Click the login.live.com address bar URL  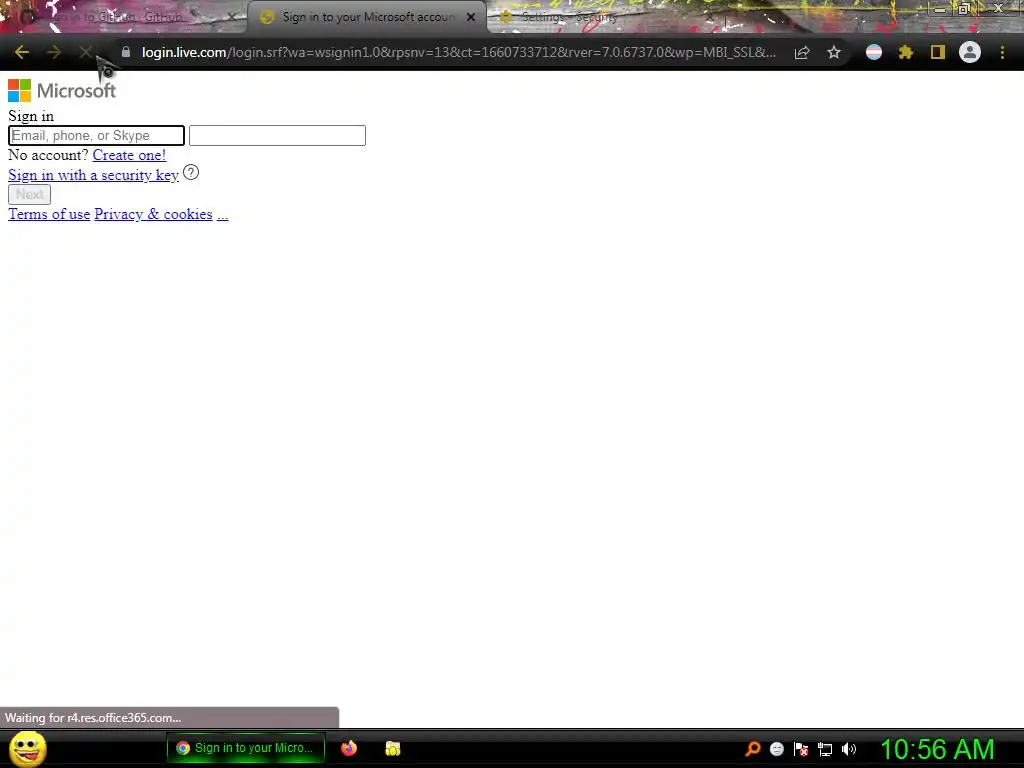coord(458,52)
